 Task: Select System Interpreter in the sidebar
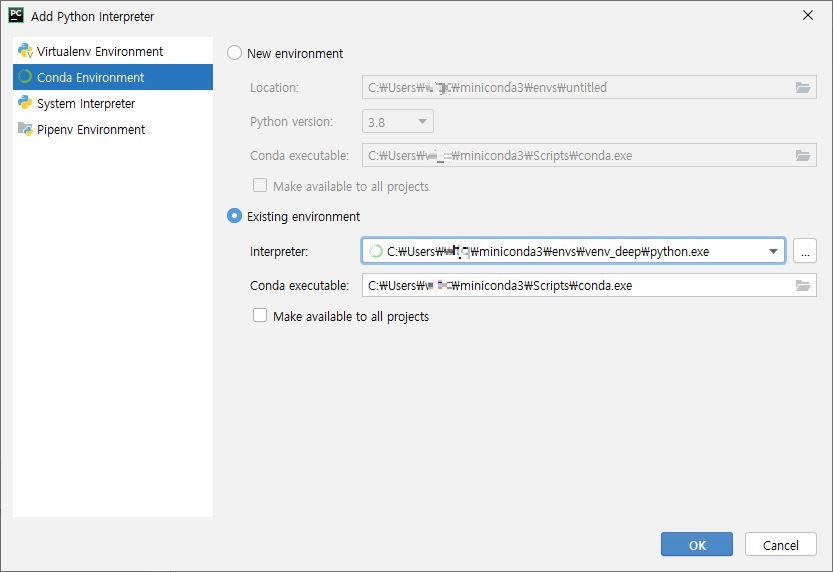[113, 103]
